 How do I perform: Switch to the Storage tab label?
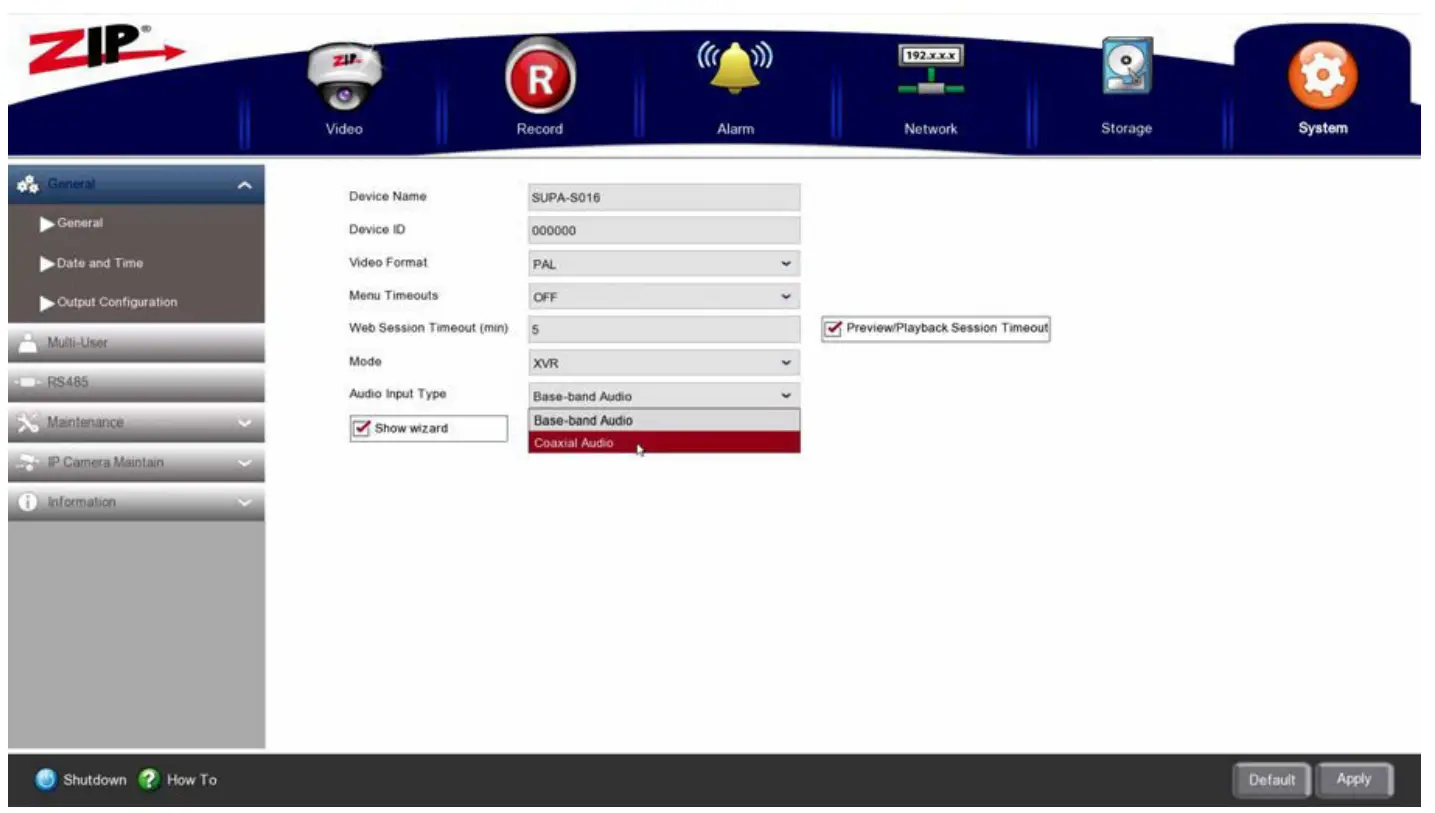(1127, 128)
